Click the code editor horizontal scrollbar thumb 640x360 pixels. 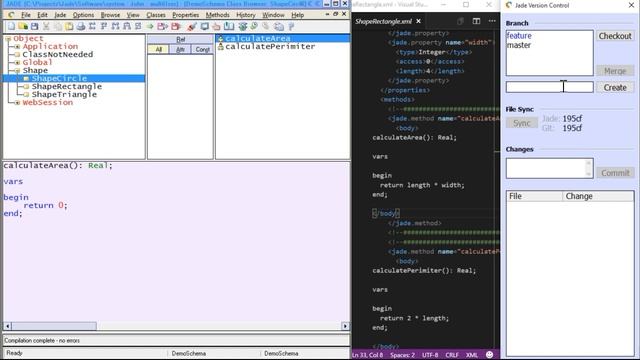[54, 326]
